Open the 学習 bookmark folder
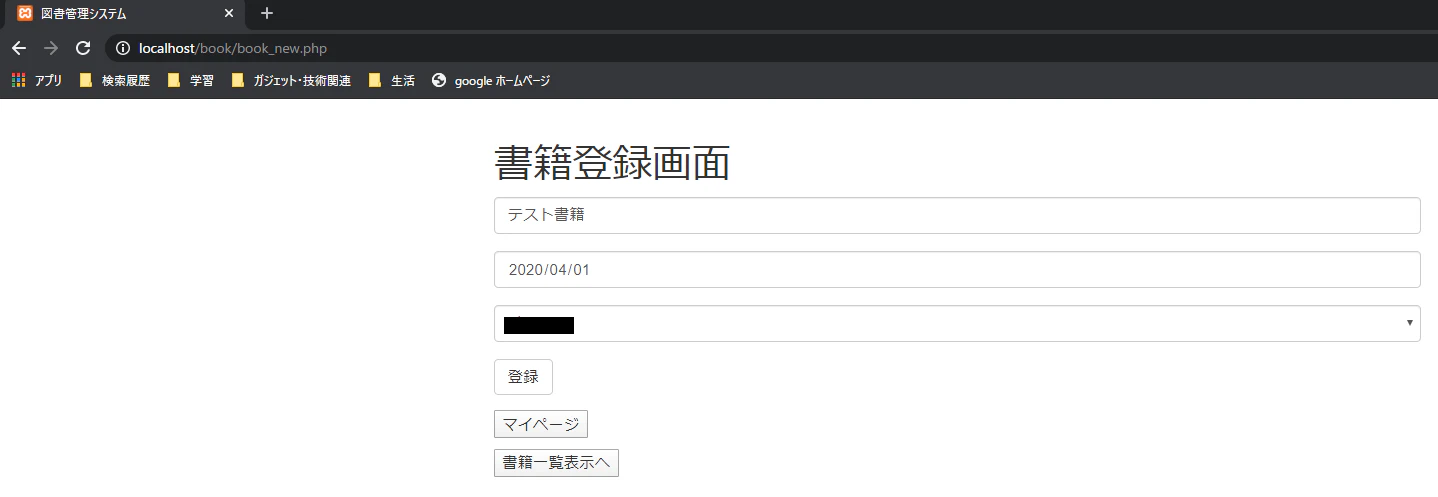Image resolution: width=1438 pixels, height=497 pixels. click(x=191, y=81)
